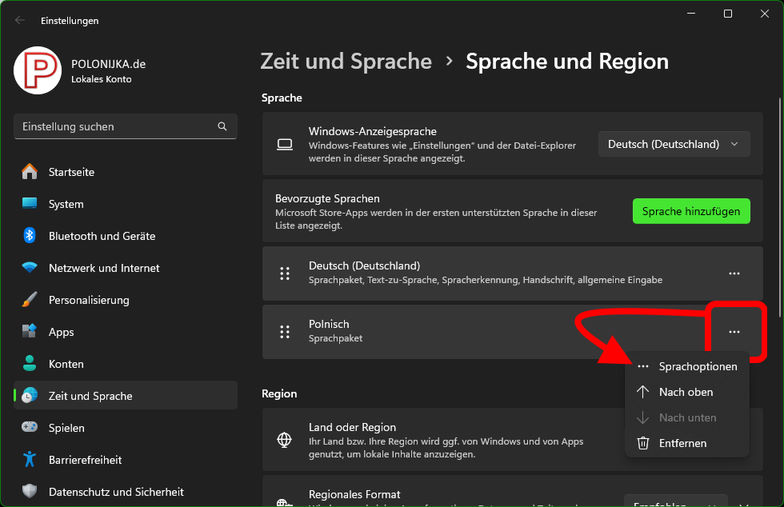This screenshot has height=507, width=784.
Task: Click the three-dot menu for Polnisch
Action: tap(734, 331)
